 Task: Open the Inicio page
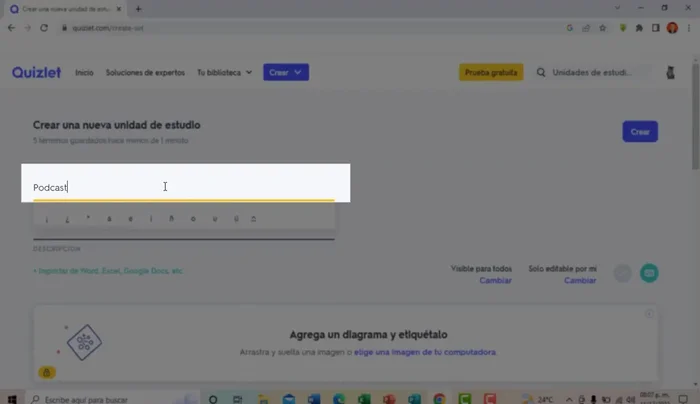tap(84, 72)
